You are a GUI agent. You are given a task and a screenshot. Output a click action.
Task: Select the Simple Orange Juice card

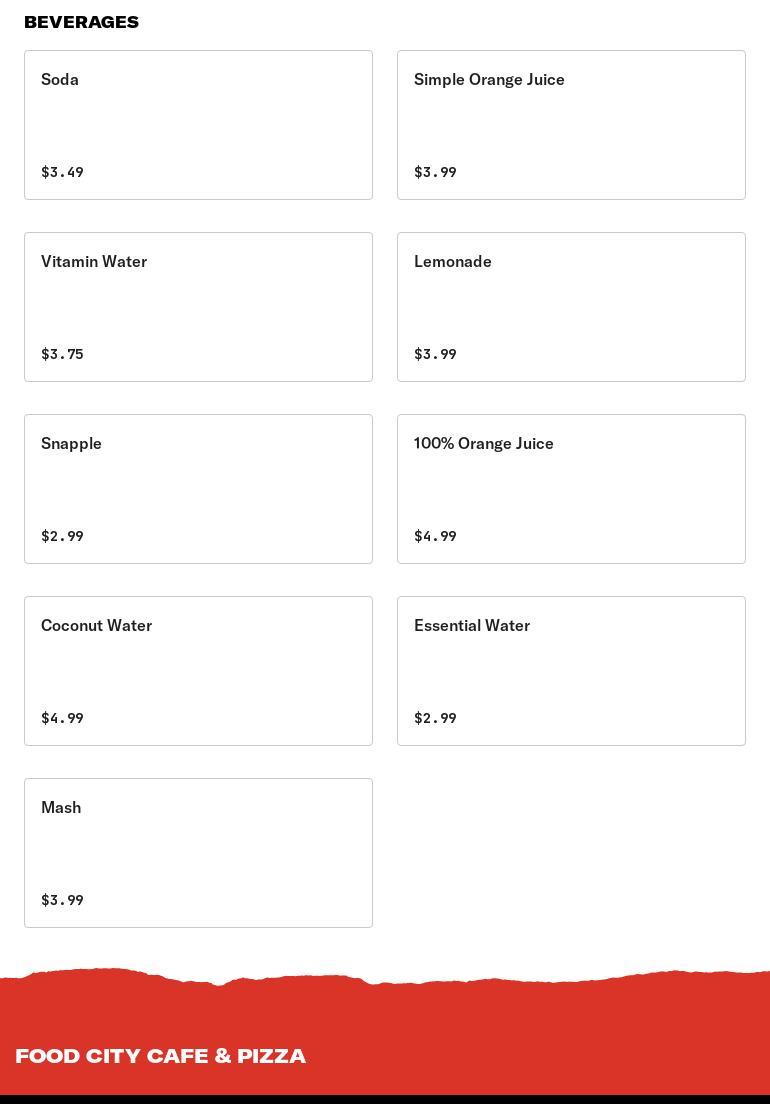571,125
